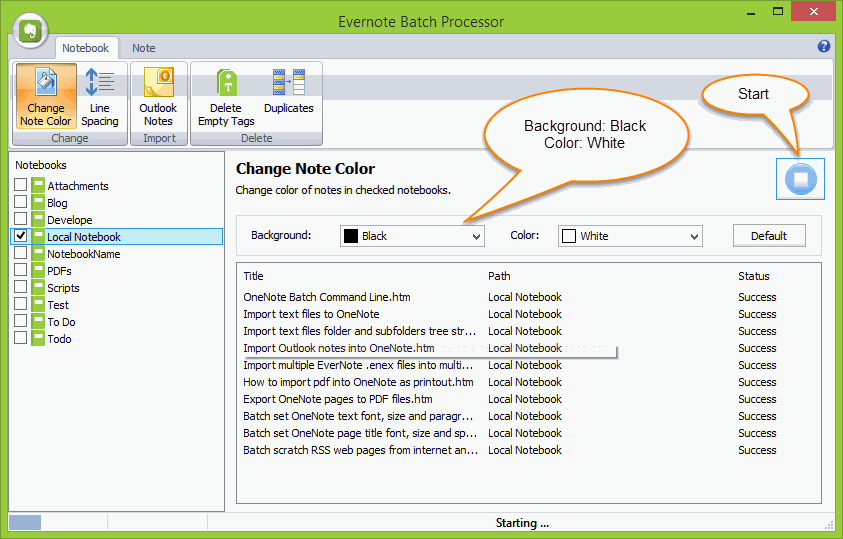This screenshot has height=539, width=843.
Task: Run Delete Empty Tags tool
Action: point(226,97)
